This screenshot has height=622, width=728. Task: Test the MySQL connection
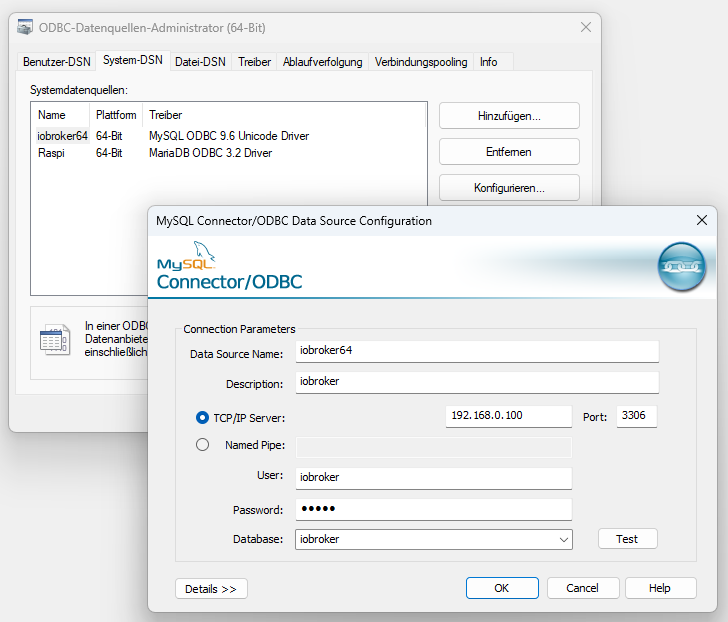click(x=627, y=539)
